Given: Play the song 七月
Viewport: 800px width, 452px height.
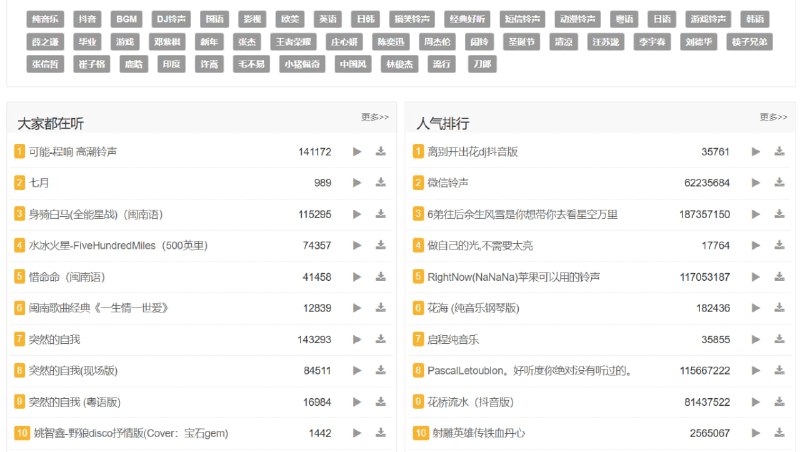Looking at the screenshot, I should 357,183.
